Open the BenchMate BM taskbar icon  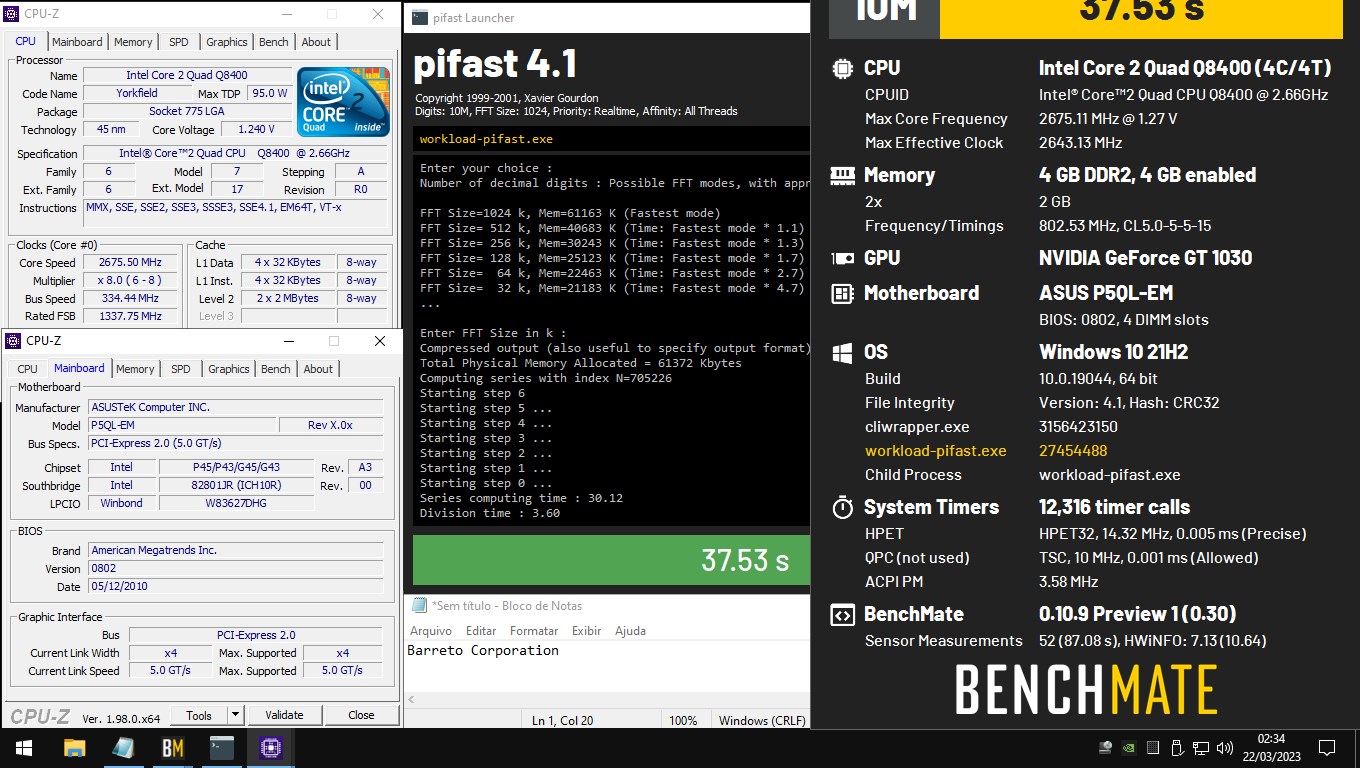coord(172,747)
